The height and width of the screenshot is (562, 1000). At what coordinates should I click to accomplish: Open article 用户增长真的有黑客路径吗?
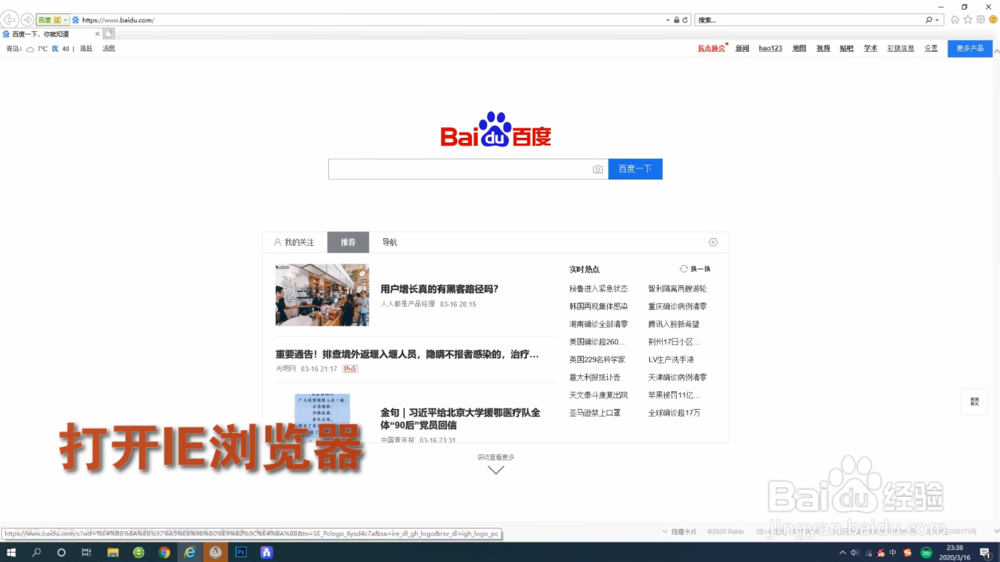(x=439, y=289)
